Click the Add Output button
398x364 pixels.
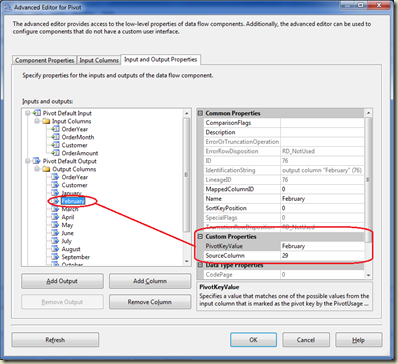click(62, 281)
